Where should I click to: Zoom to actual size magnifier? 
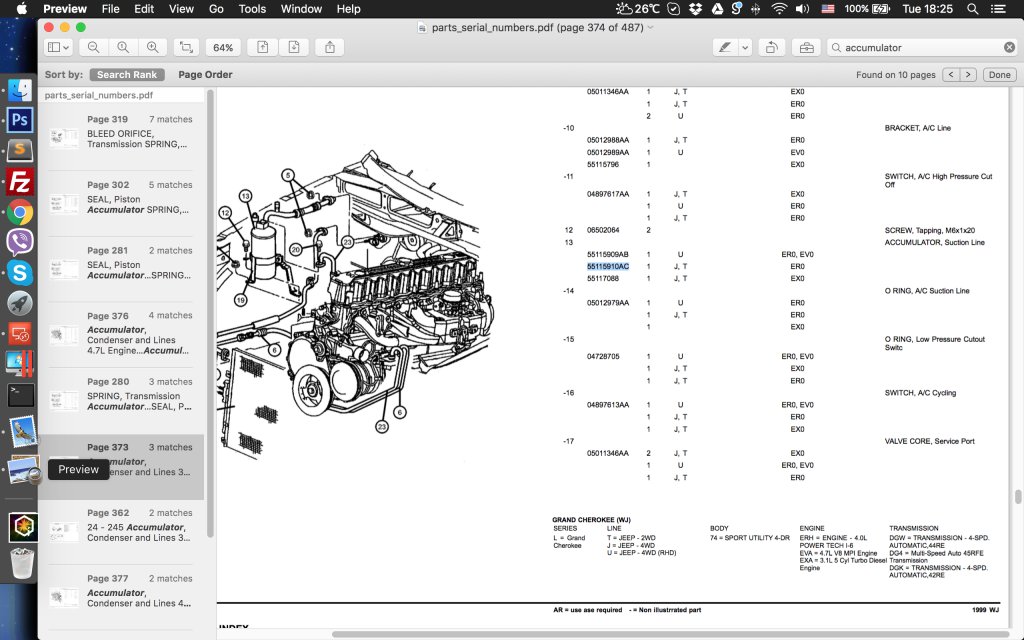[x=123, y=47]
